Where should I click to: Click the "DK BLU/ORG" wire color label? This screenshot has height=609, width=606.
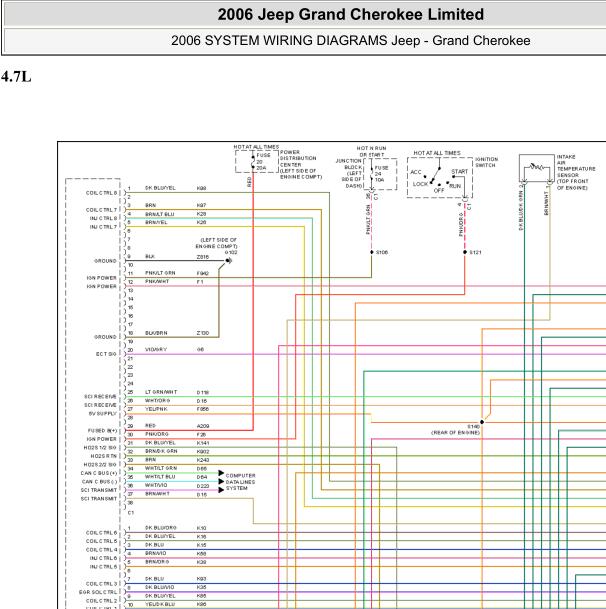coord(160,528)
